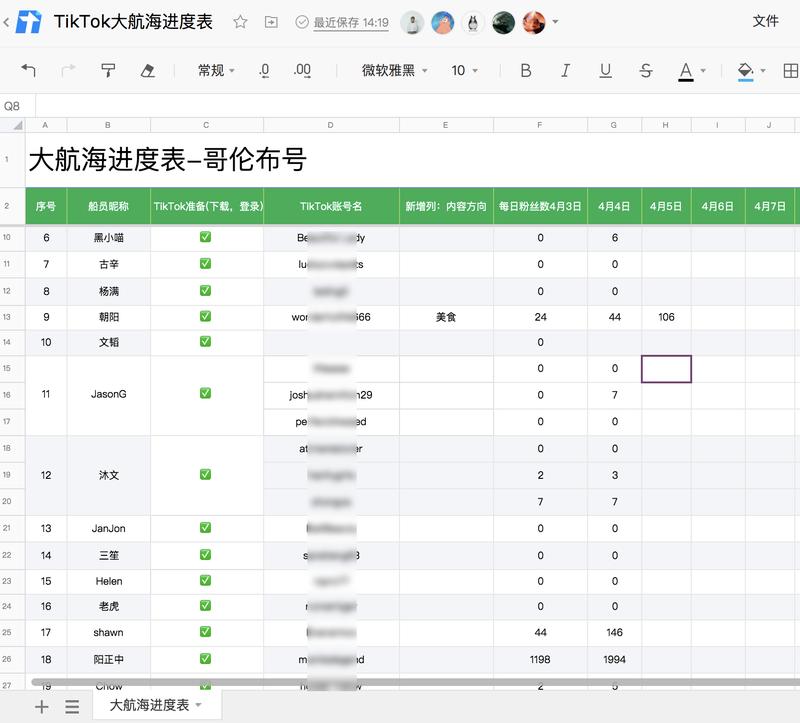Click the clear formatting eraser icon
Image resolution: width=800 pixels, height=723 pixels.
148,70
